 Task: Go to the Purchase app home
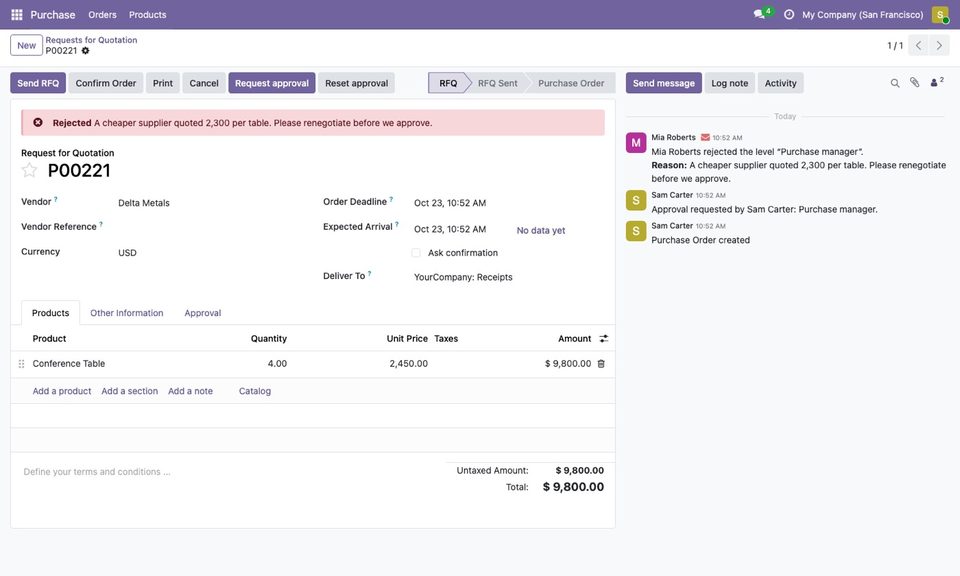coord(53,15)
